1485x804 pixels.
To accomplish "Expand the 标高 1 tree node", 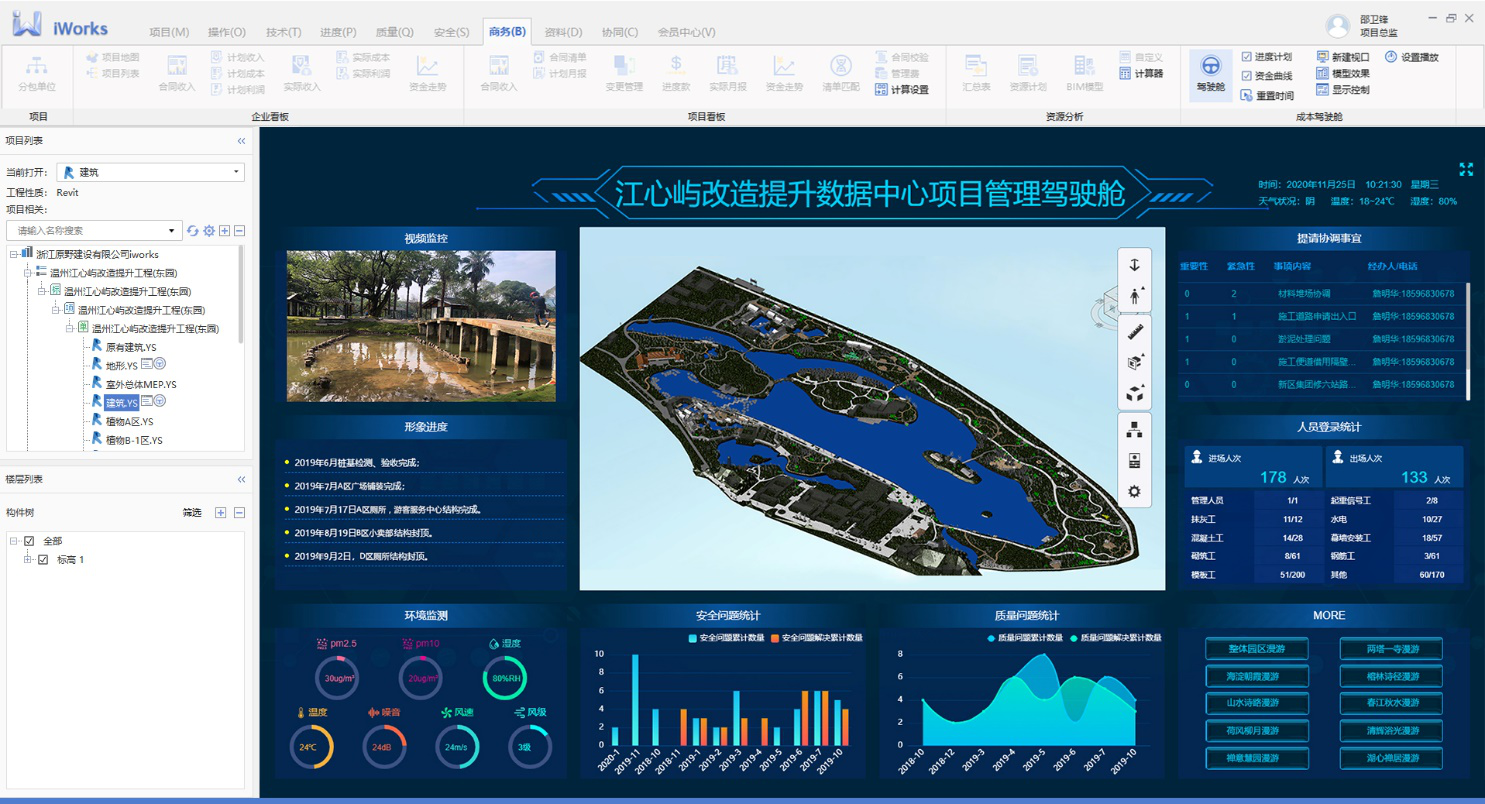I will (x=28, y=560).
